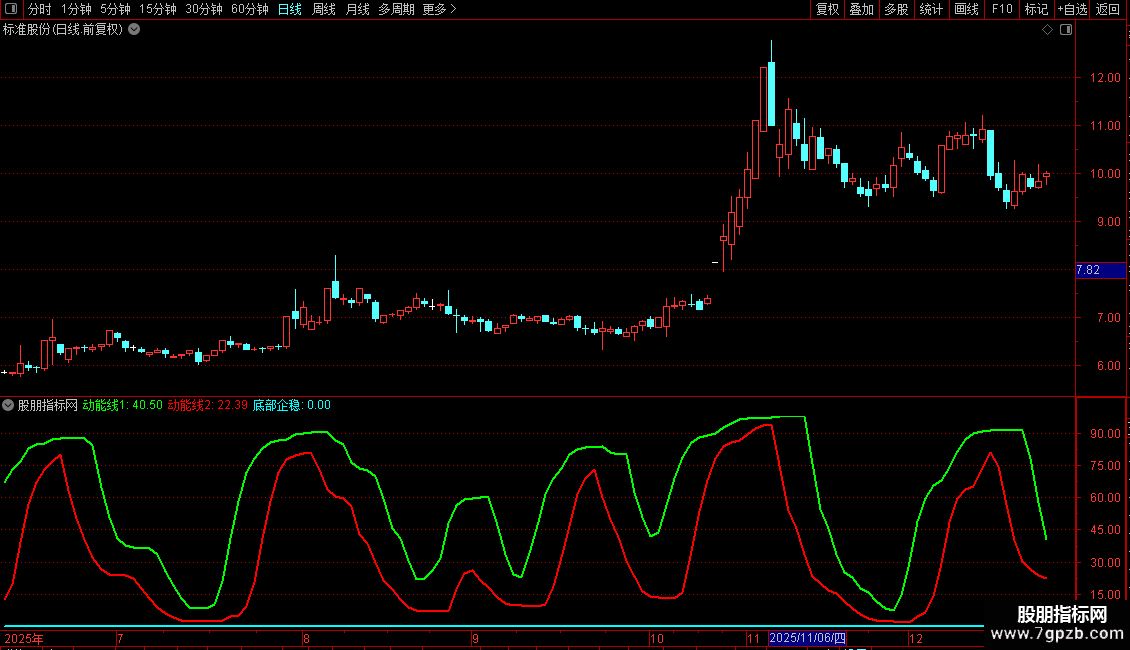Click the 2025/11/06 date marker on timeline
The image size is (1130, 650).
[x=807, y=638]
